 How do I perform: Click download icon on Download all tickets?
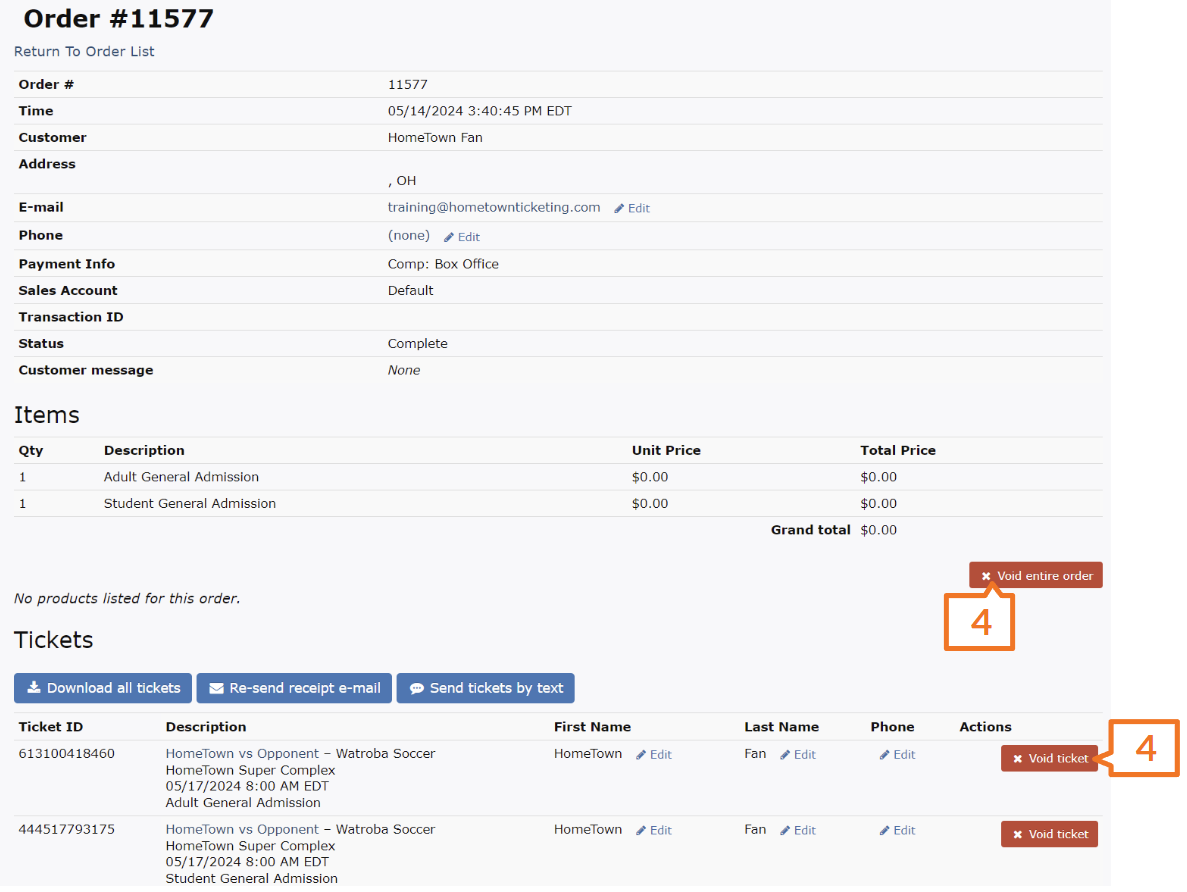click(34, 688)
